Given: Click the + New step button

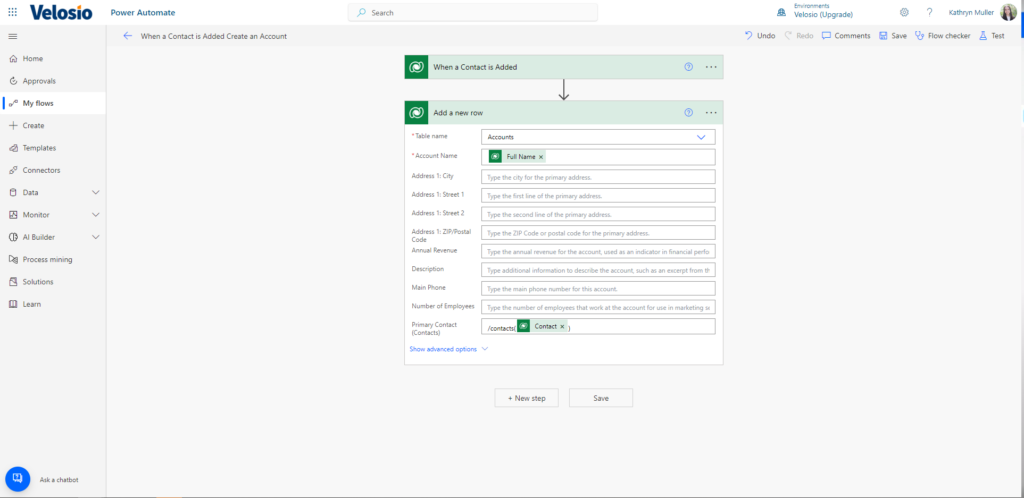Looking at the screenshot, I should pyautogui.click(x=526, y=398).
